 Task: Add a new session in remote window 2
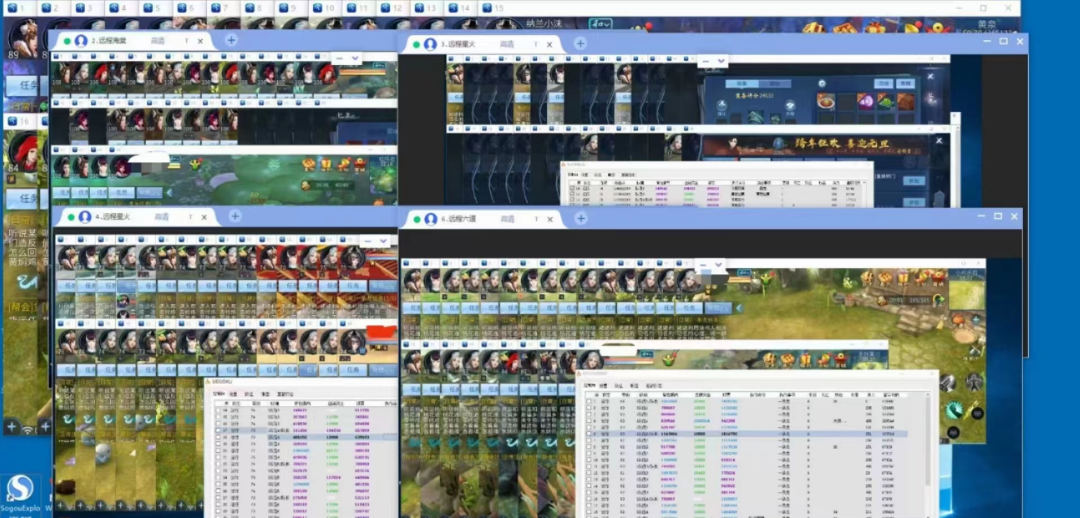[x=231, y=41]
